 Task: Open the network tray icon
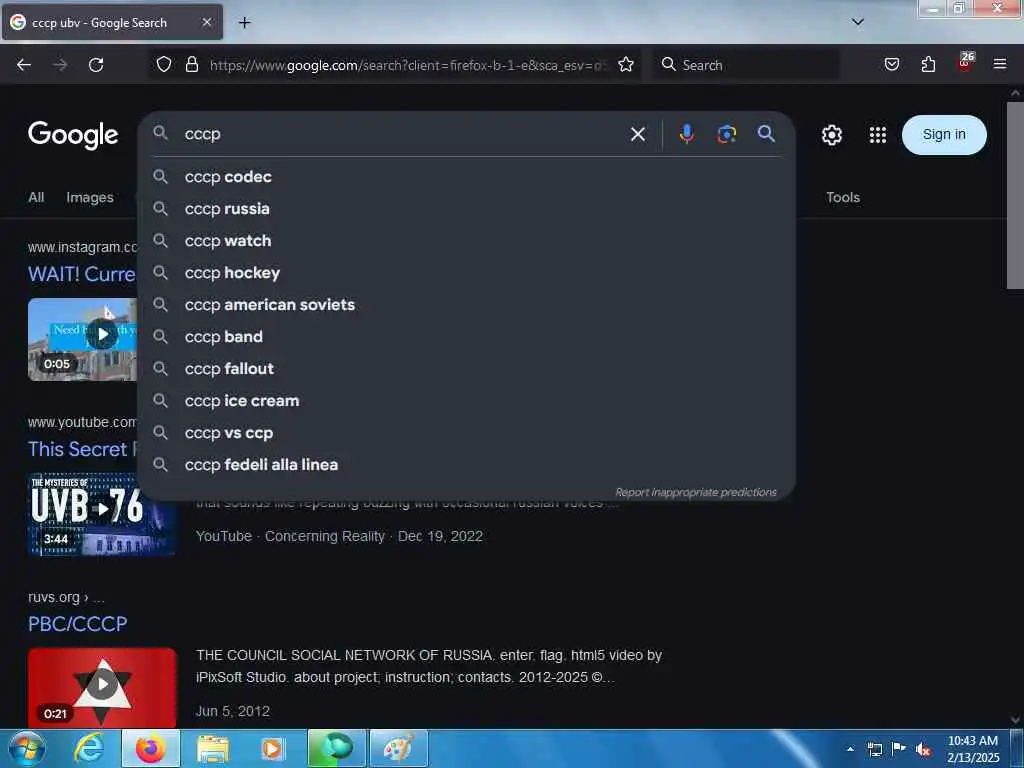pos(874,749)
